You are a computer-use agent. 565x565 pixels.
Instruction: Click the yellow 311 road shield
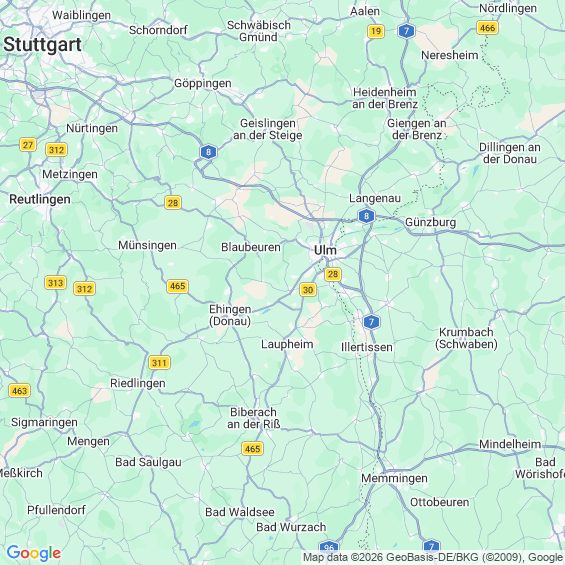tap(159, 362)
